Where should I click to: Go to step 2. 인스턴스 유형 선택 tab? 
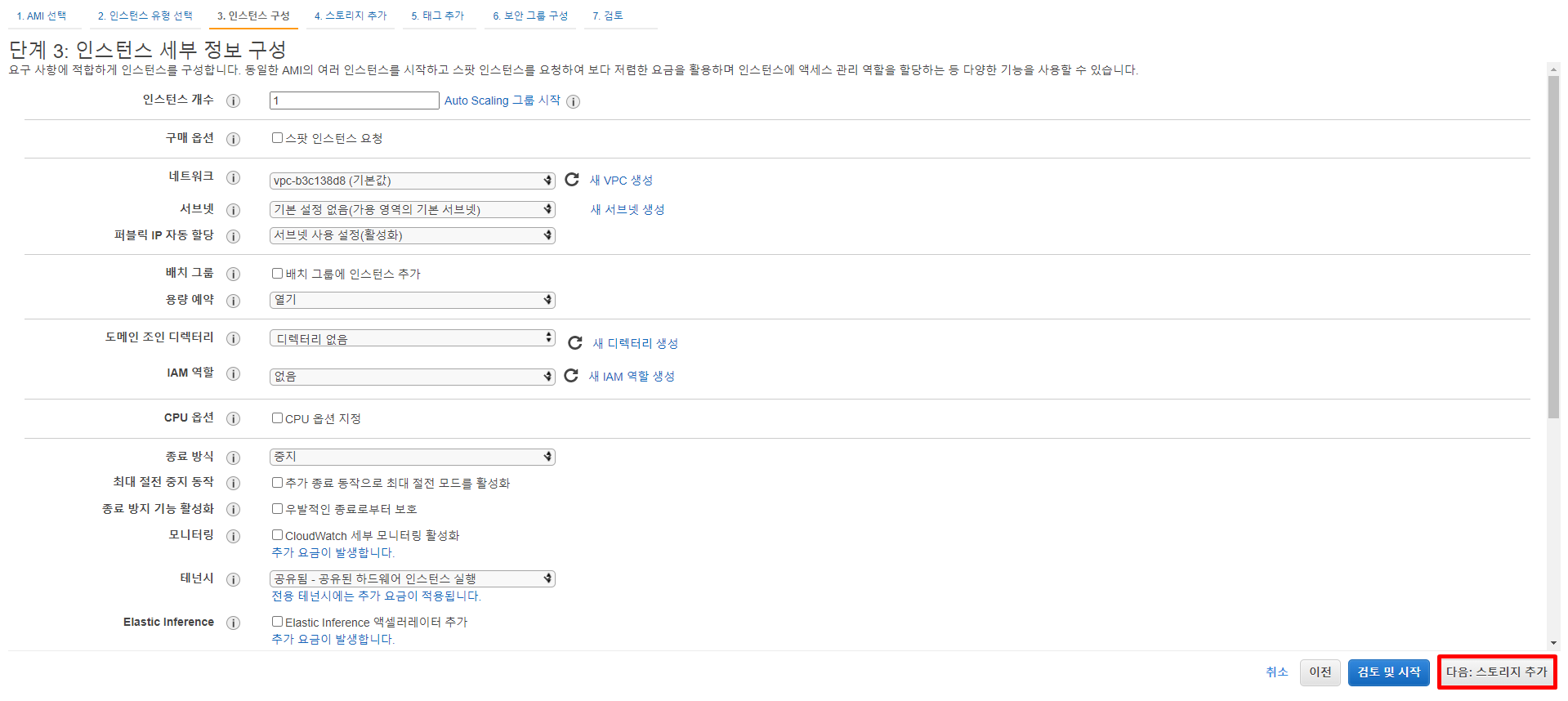coord(145,16)
